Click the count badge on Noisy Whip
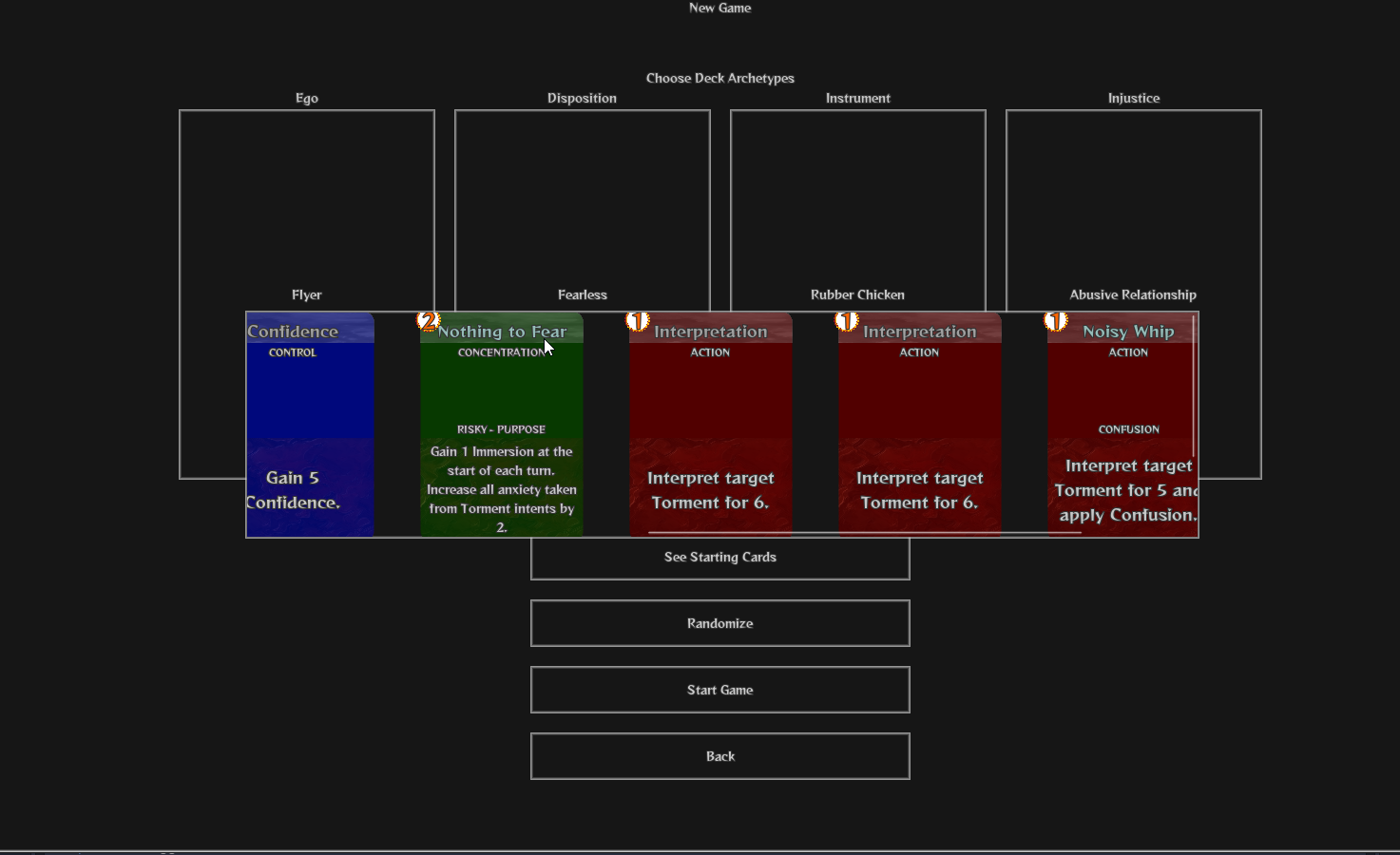The width and height of the screenshot is (1400, 855). coord(1056,321)
